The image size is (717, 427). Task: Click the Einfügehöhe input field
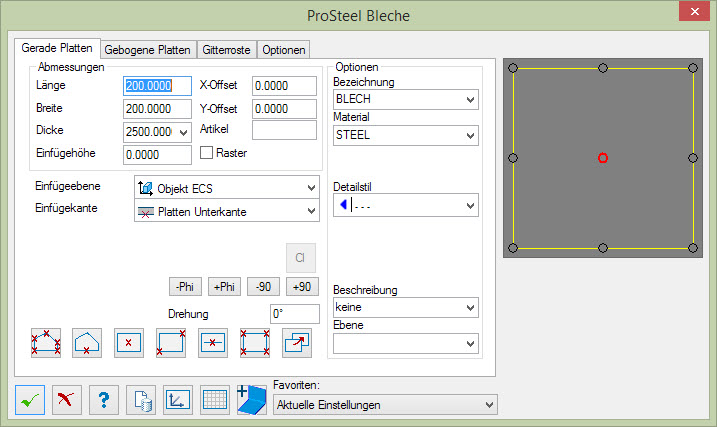(157, 155)
